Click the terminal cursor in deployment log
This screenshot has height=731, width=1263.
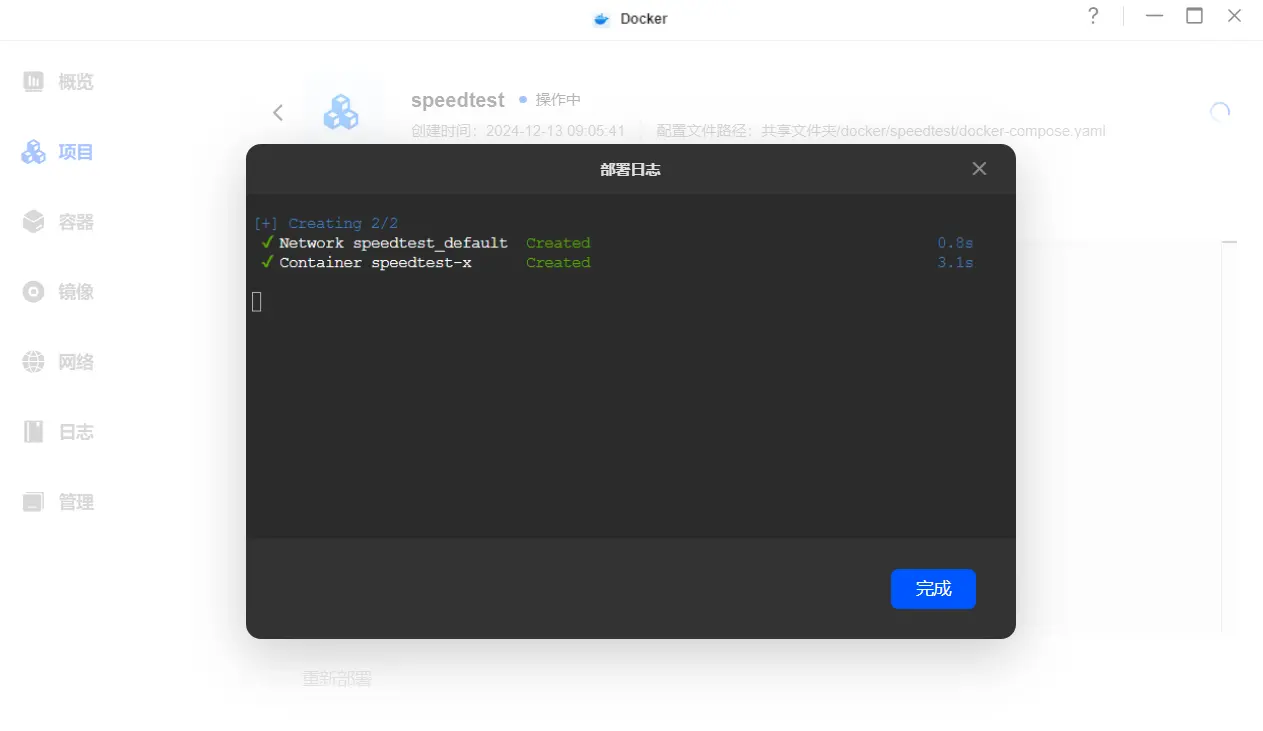[257, 301]
